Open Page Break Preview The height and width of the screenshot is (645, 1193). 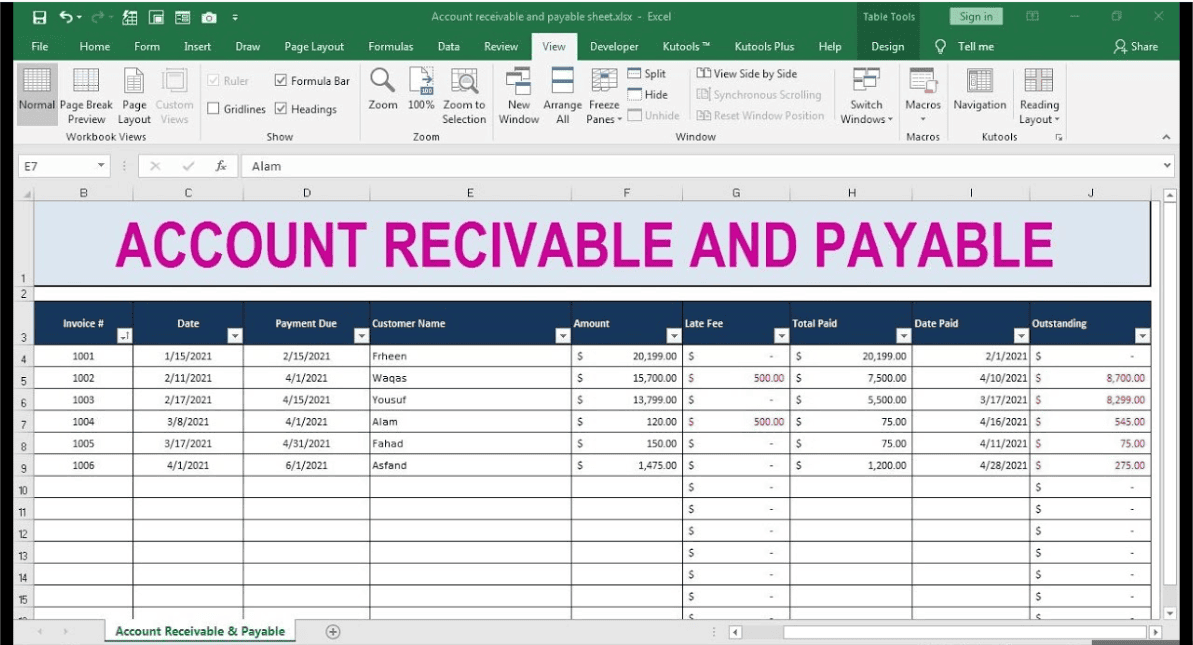[x=86, y=96]
